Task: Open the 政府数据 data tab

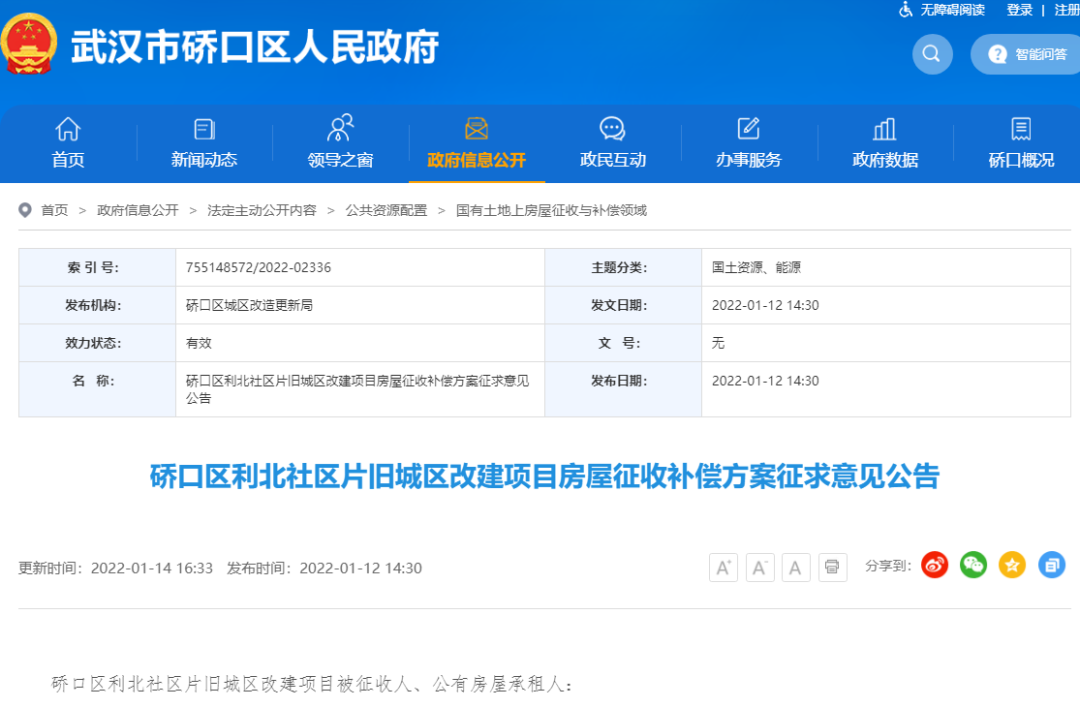Action: (x=884, y=143)
